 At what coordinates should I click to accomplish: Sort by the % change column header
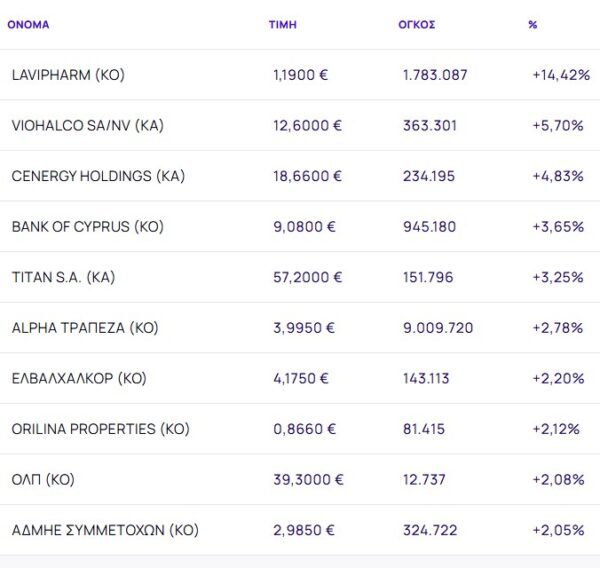click(532, 24)
